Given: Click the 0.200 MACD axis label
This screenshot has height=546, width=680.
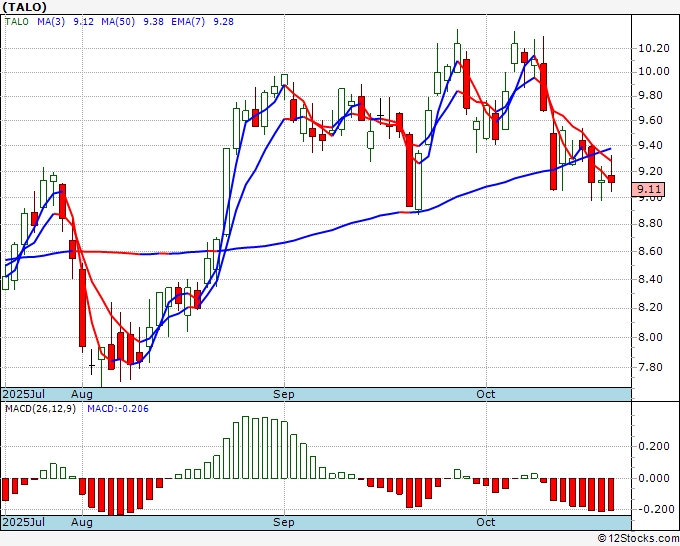Looking at the screenshot, I should [x=654, y=447].
